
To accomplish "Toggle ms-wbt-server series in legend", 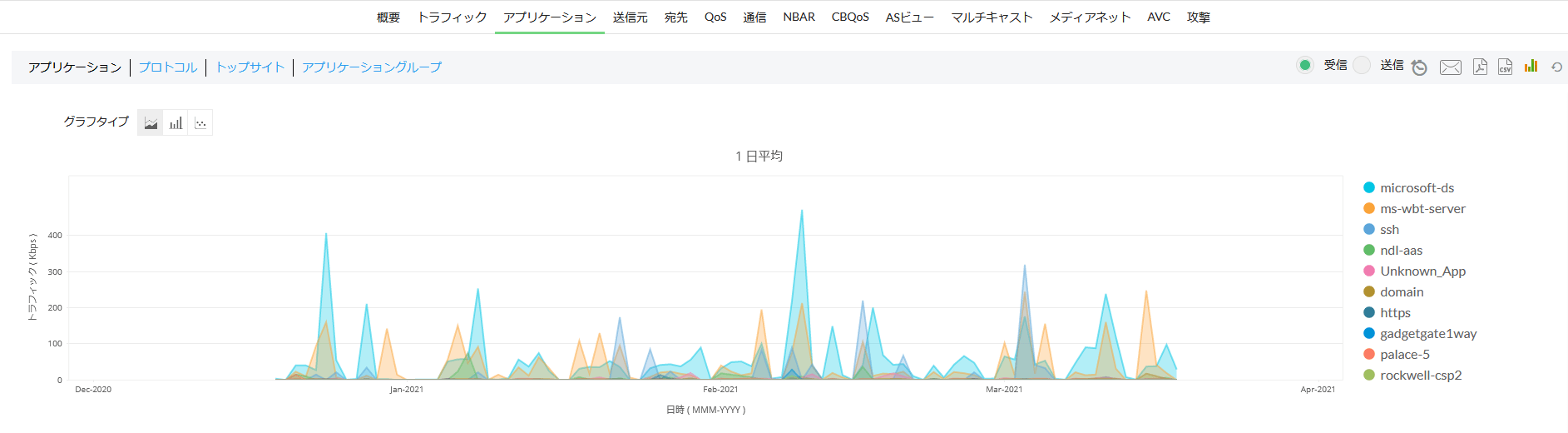I will (x=1422, y=209).
